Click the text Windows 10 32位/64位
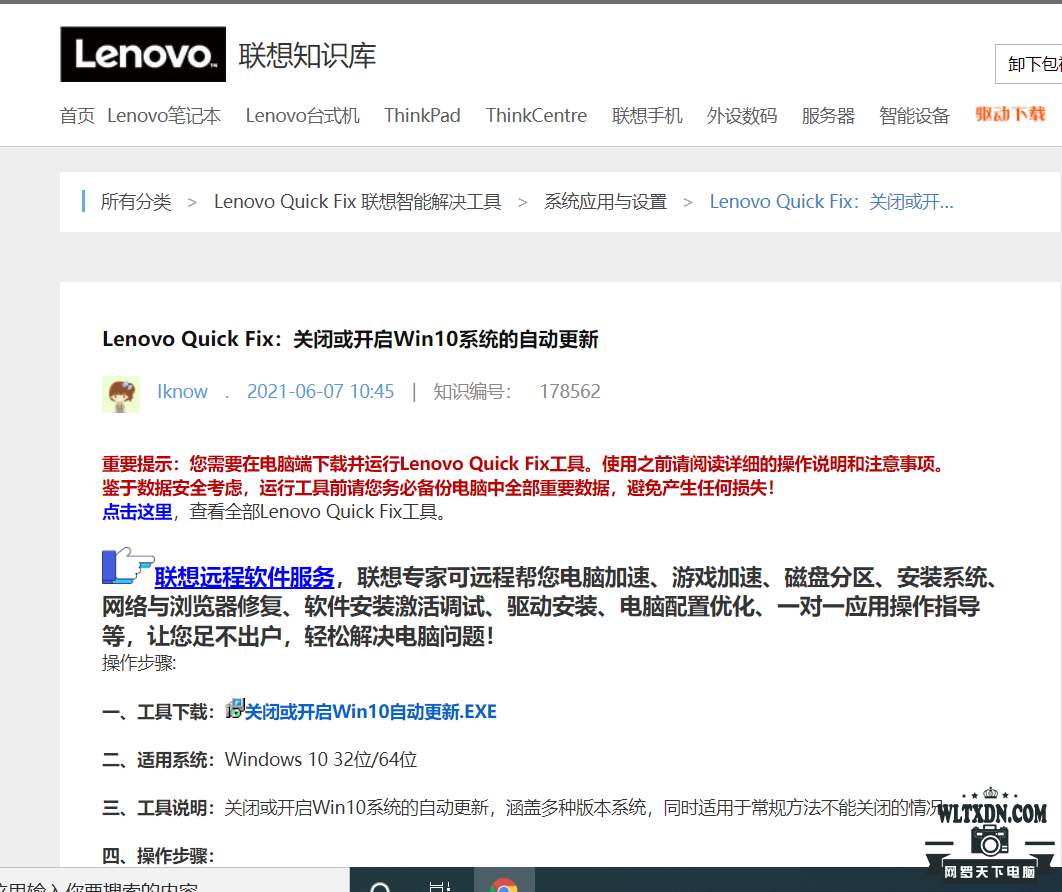The image size is (1062, 892). [321, 760]
